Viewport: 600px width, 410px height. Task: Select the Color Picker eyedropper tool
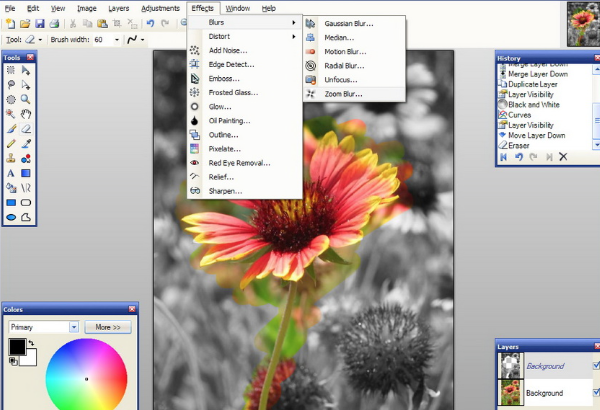[x=26, y=144]
